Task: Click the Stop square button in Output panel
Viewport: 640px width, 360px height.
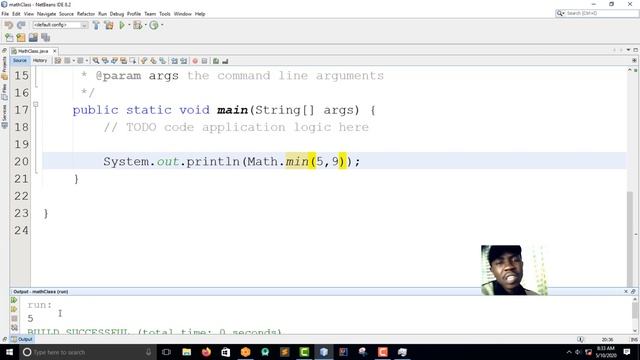Action: [14, 318]
